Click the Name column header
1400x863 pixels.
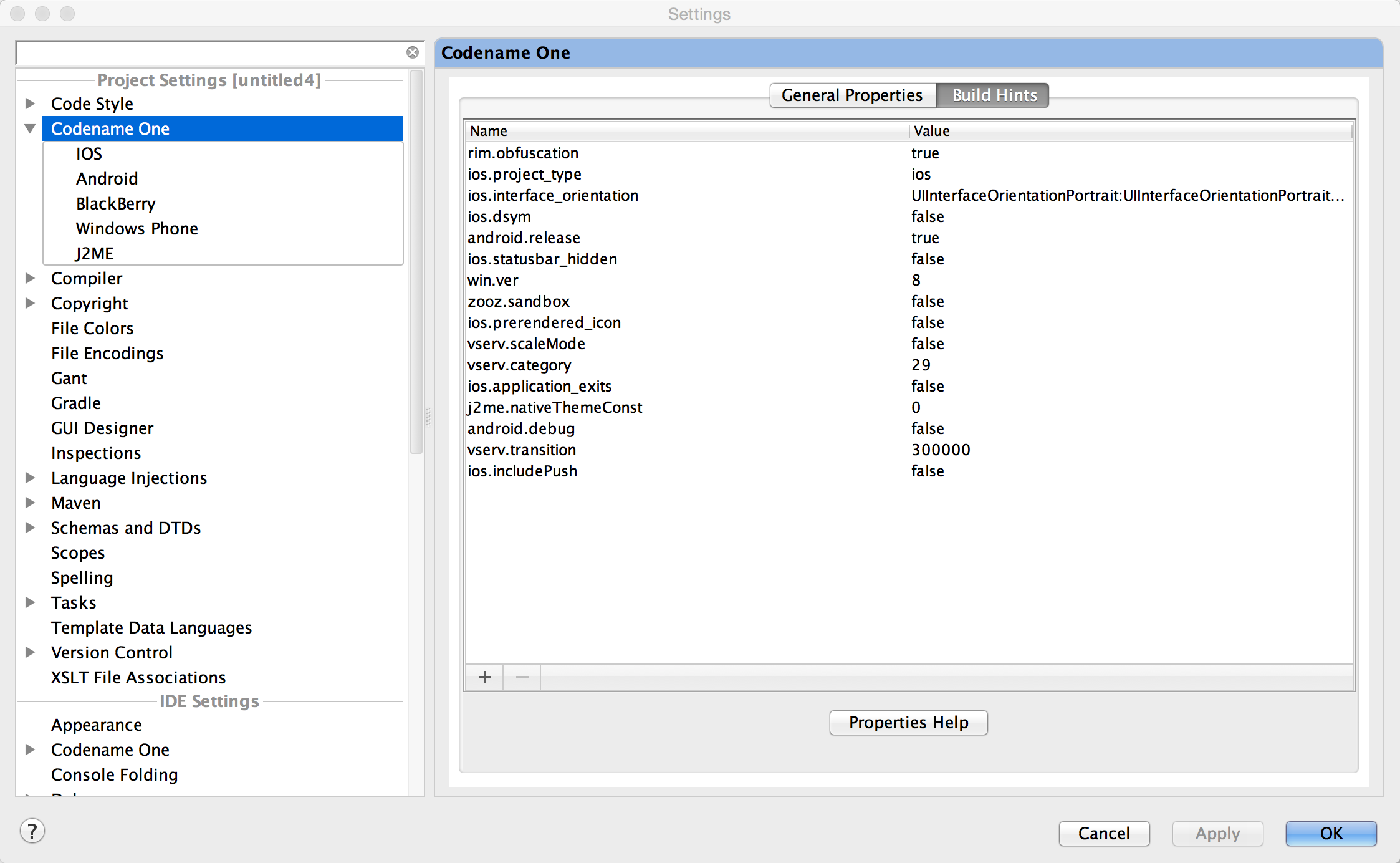[x=687, y=131]
